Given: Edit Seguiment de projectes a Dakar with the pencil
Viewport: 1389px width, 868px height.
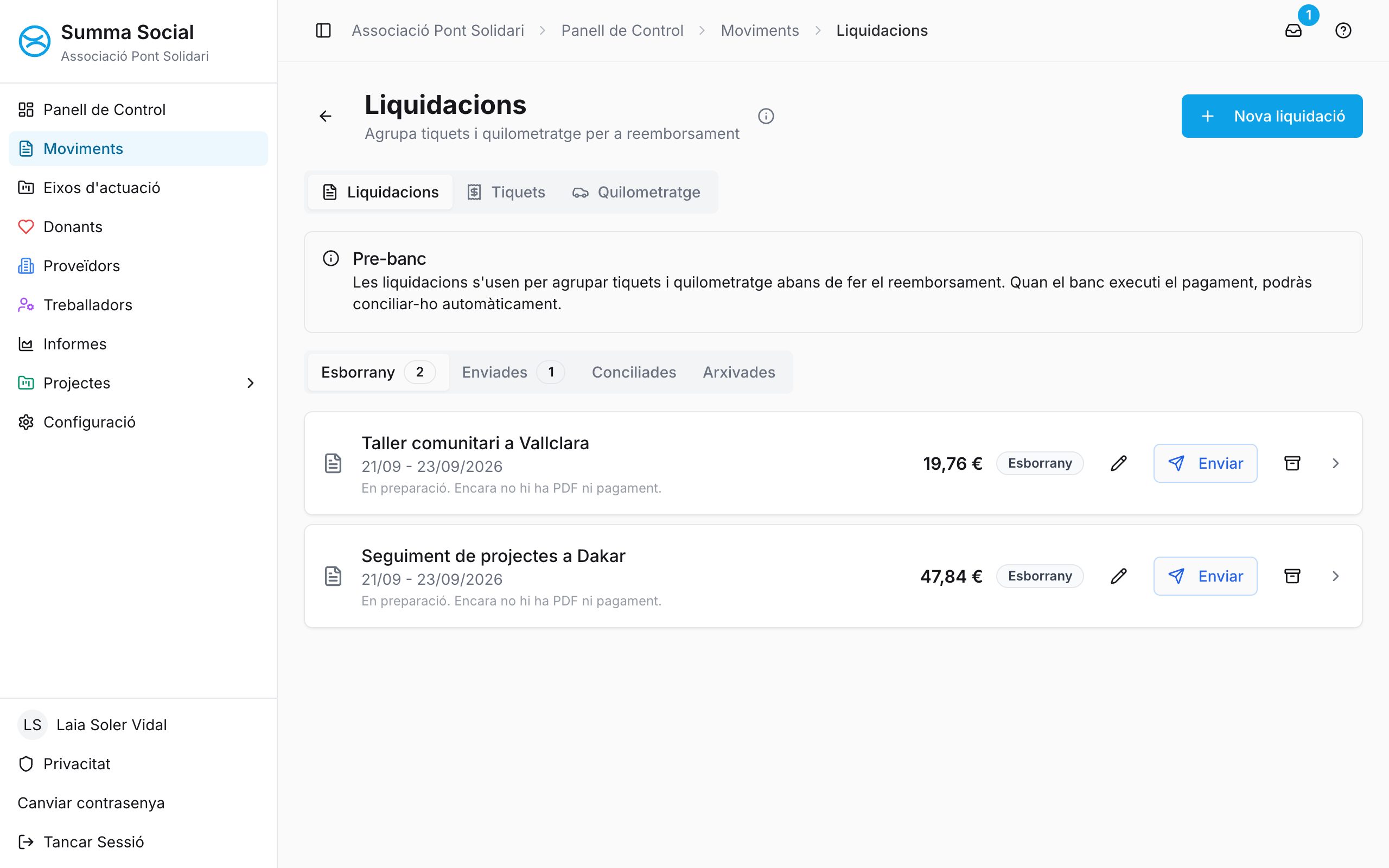Looking at the screenshot, I should 1118,576.
